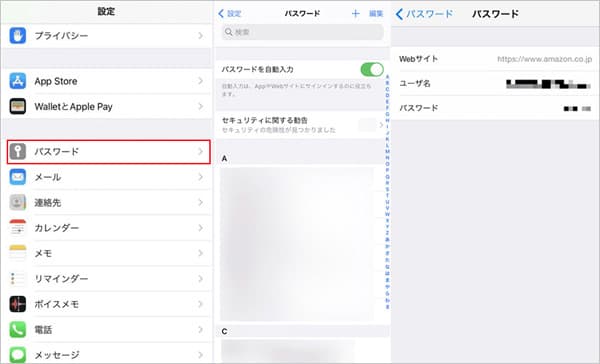Expand メモ row chevron
The image size is (600, 364).
point(201,253)
